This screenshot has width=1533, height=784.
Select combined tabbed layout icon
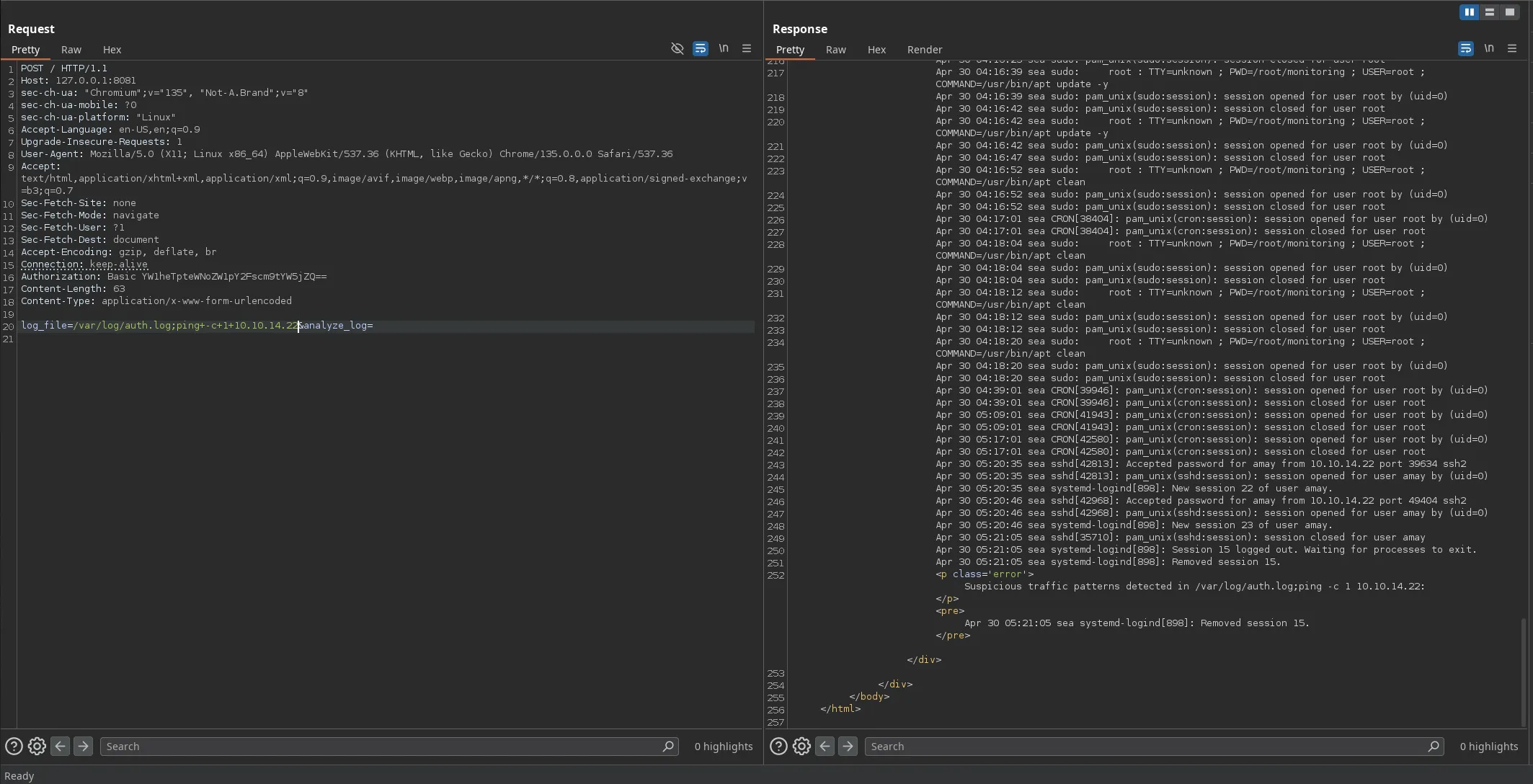1510,12
